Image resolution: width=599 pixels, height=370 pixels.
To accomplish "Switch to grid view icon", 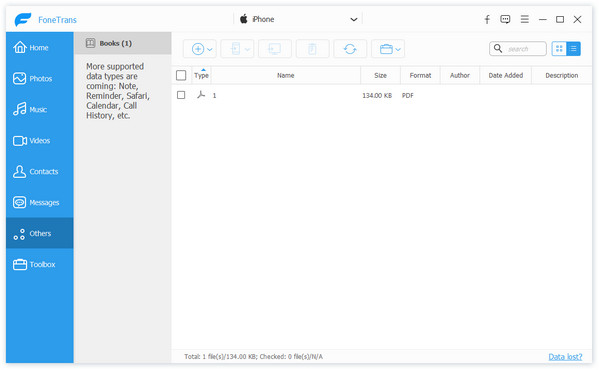I will (x=559, y=48).
